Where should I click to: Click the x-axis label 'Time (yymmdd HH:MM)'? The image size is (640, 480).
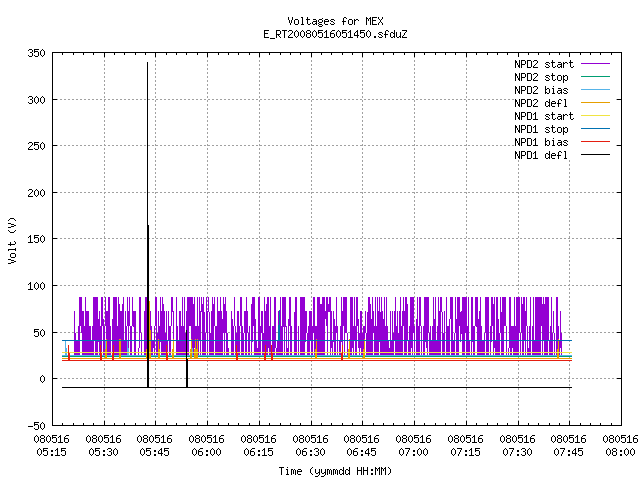click(x=335, y=471)
